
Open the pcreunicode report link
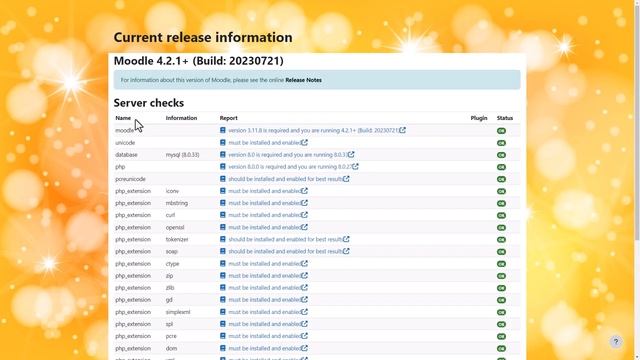285,179
